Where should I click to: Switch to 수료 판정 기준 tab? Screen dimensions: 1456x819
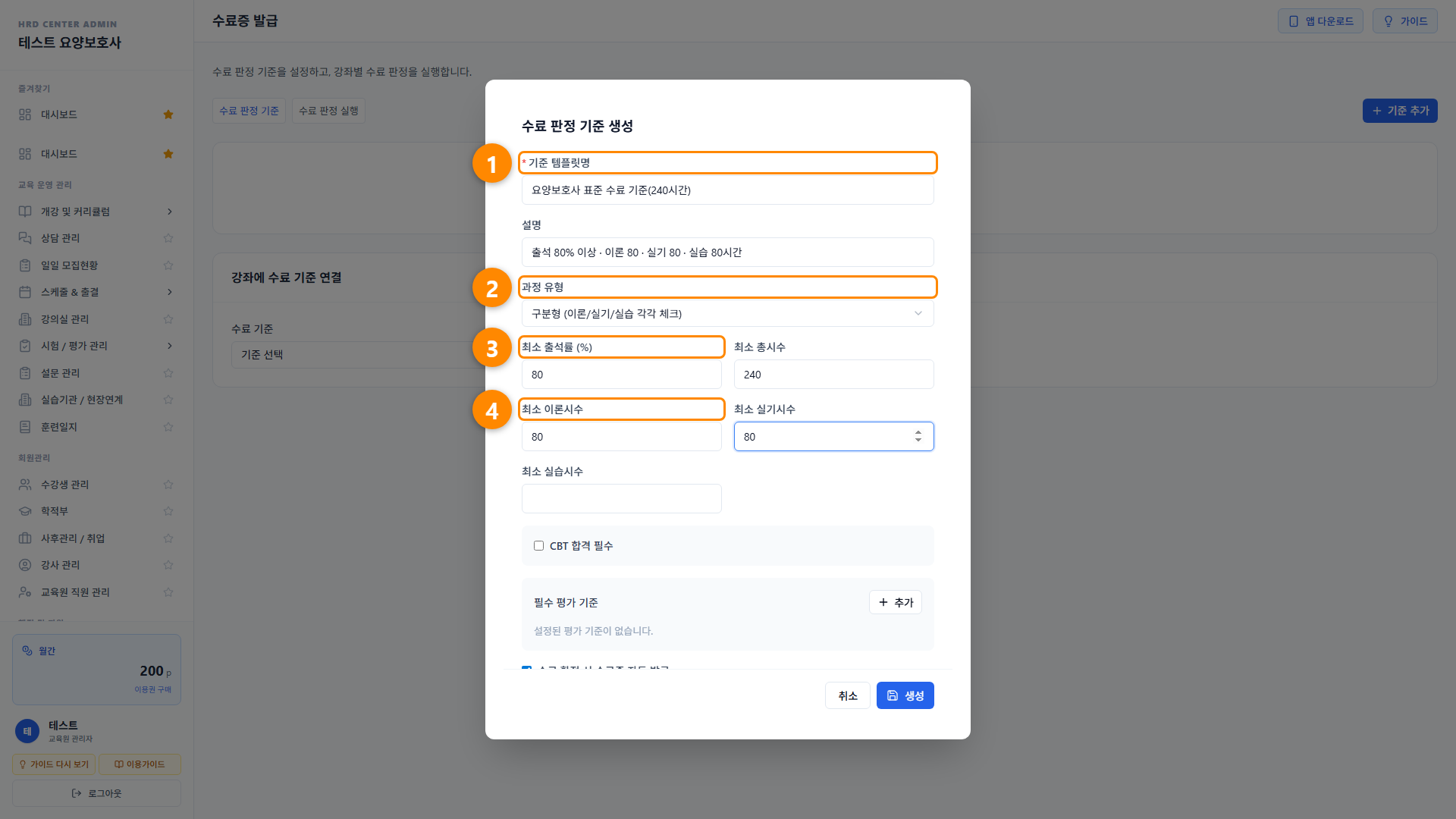pos(249,111)
